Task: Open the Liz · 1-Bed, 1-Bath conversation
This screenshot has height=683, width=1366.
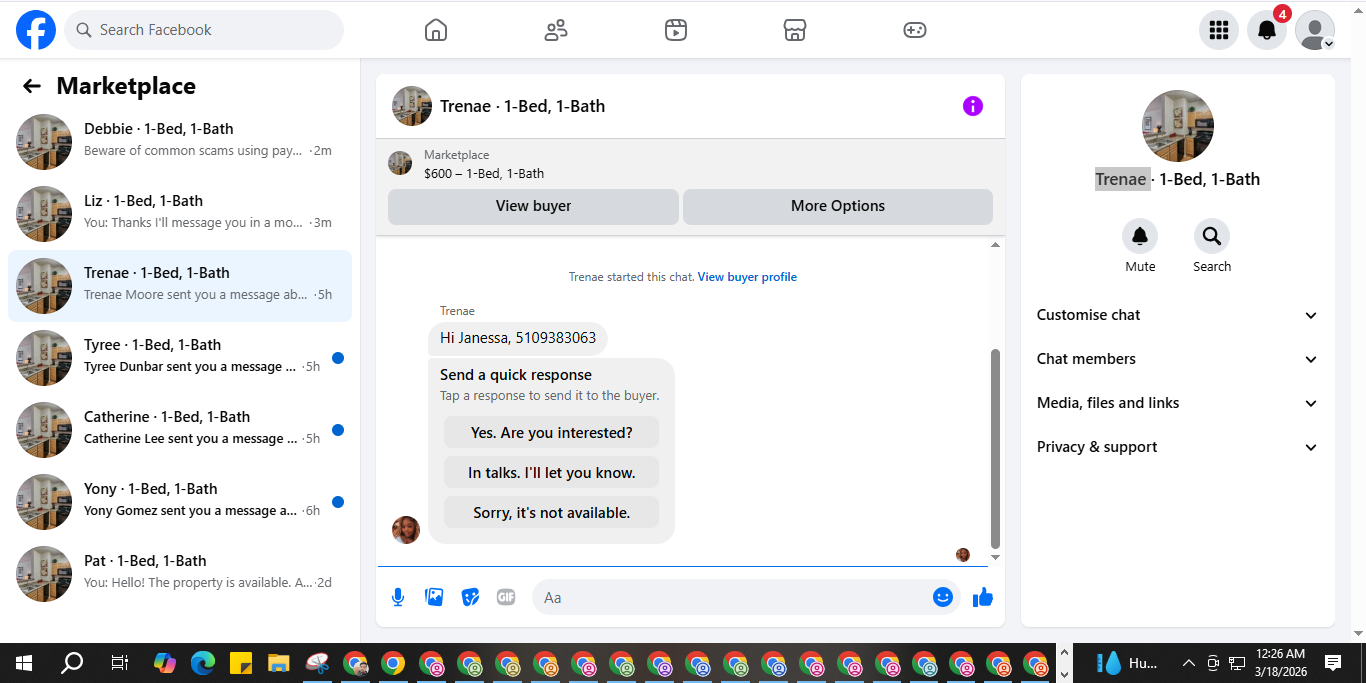Action: [x=180, y=214]
